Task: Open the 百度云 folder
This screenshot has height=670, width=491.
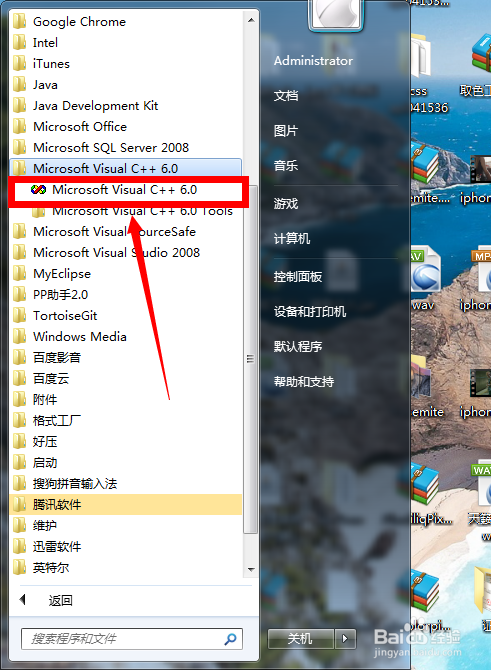Action: coord(126,378)
